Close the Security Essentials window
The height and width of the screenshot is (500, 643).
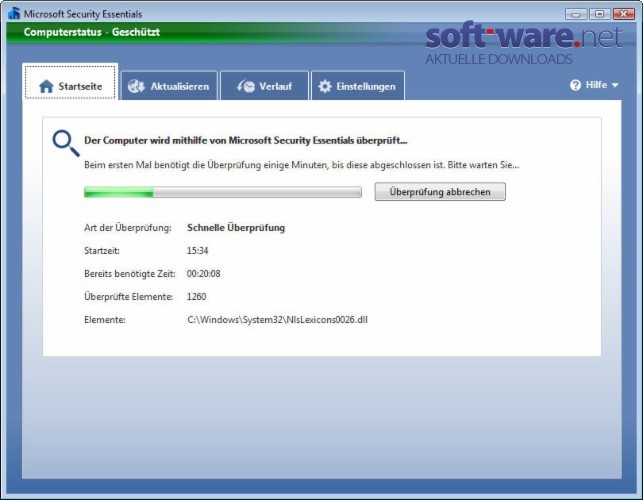tap(624, 14)
